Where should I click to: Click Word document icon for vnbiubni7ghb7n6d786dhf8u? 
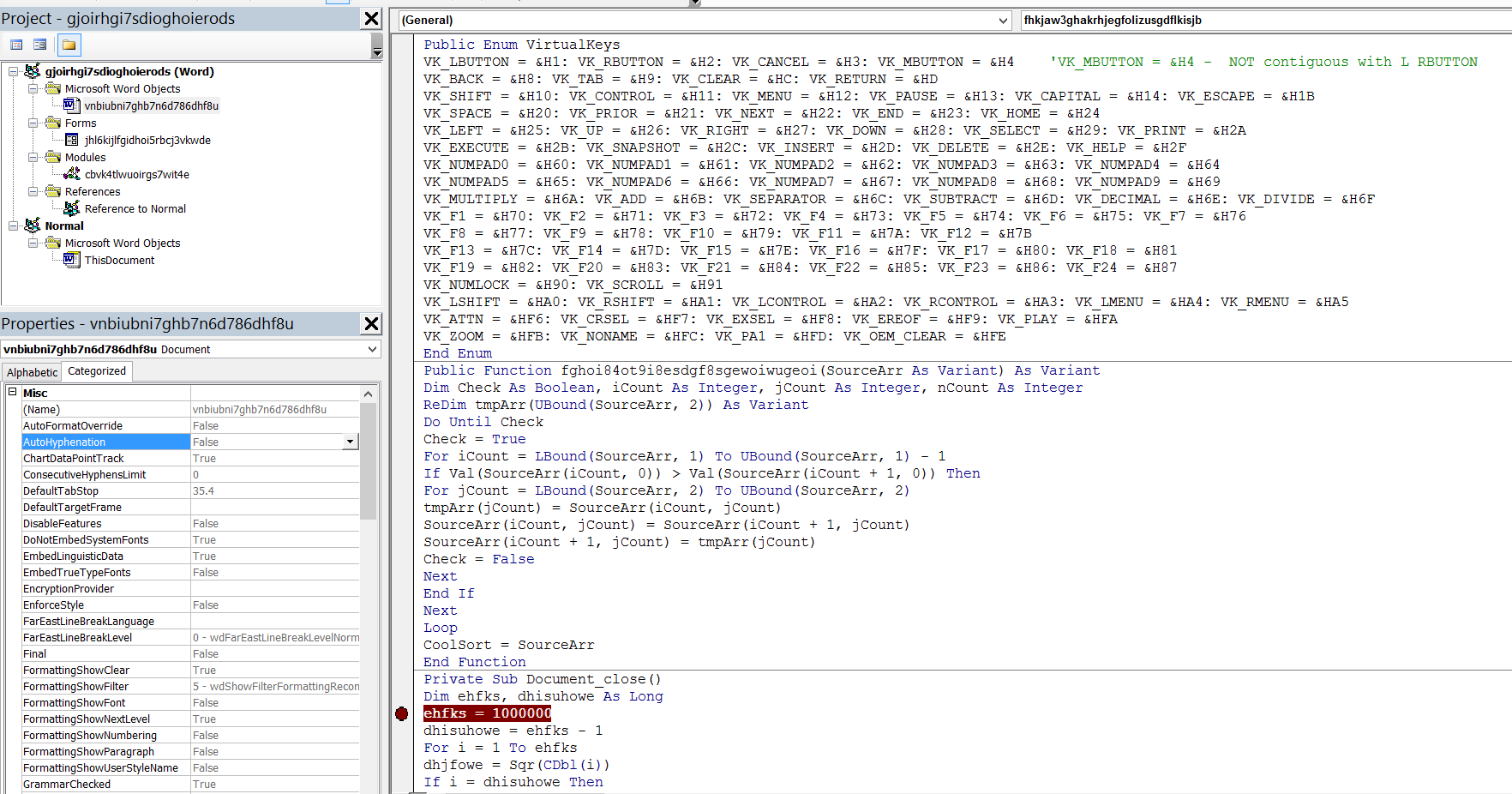click(72, 105)
